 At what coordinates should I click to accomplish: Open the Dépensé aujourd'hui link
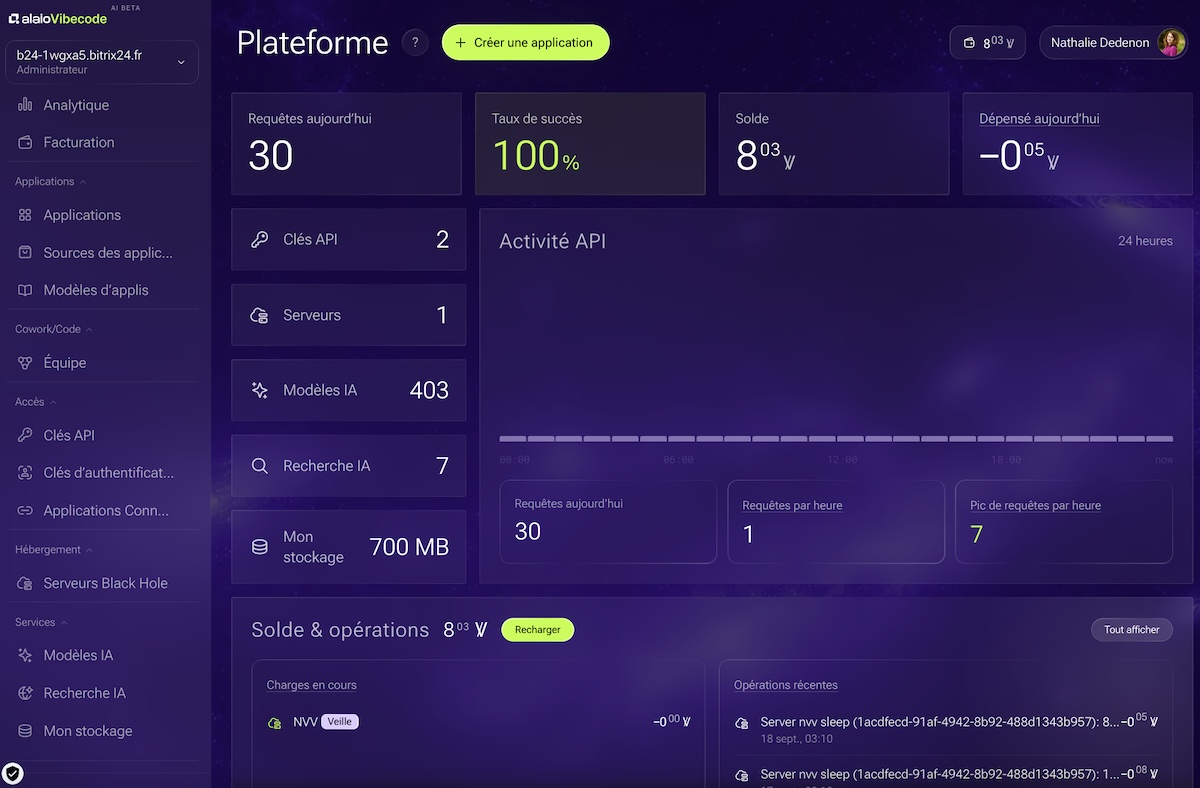point(1039,118)
